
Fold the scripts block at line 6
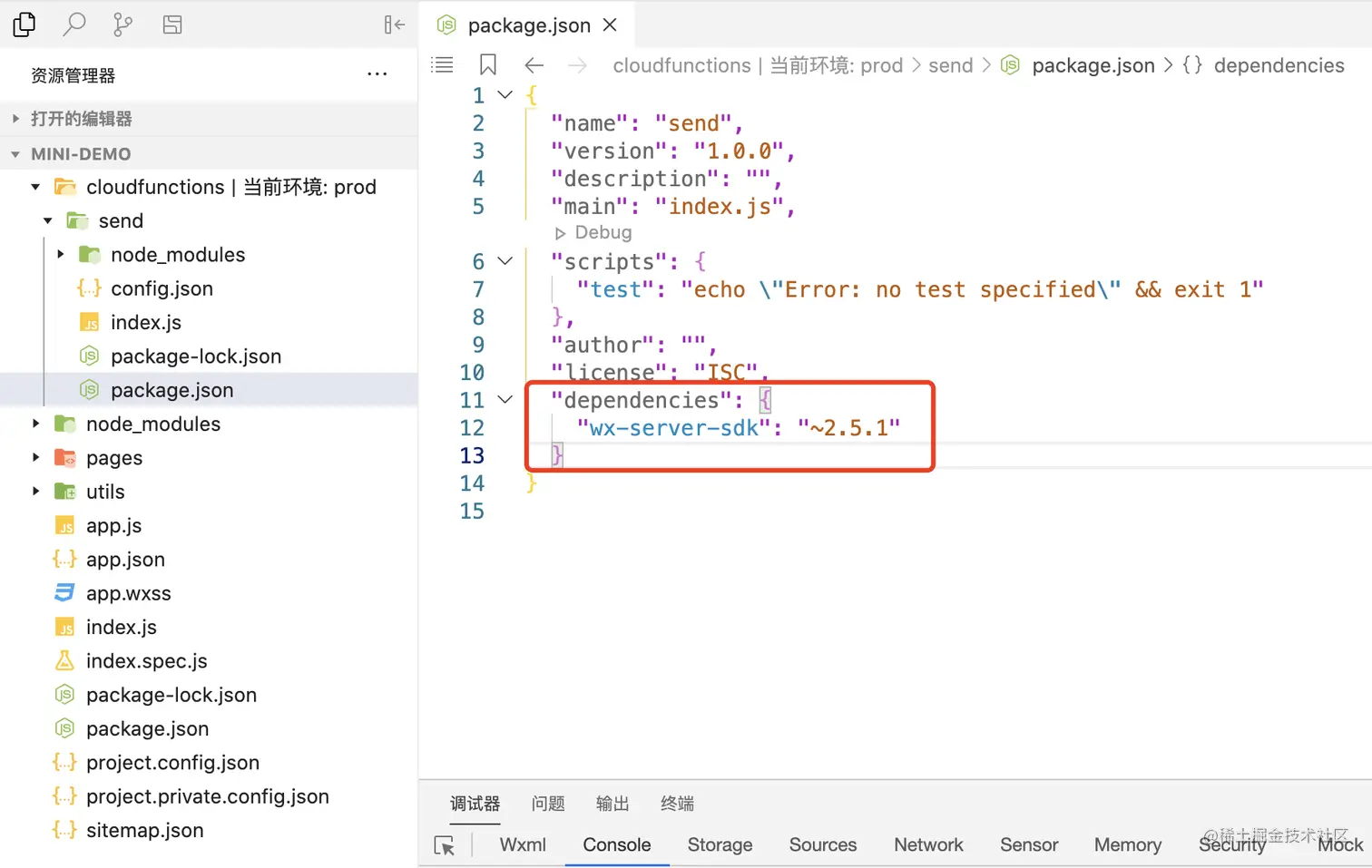click(x=505, y=261)
